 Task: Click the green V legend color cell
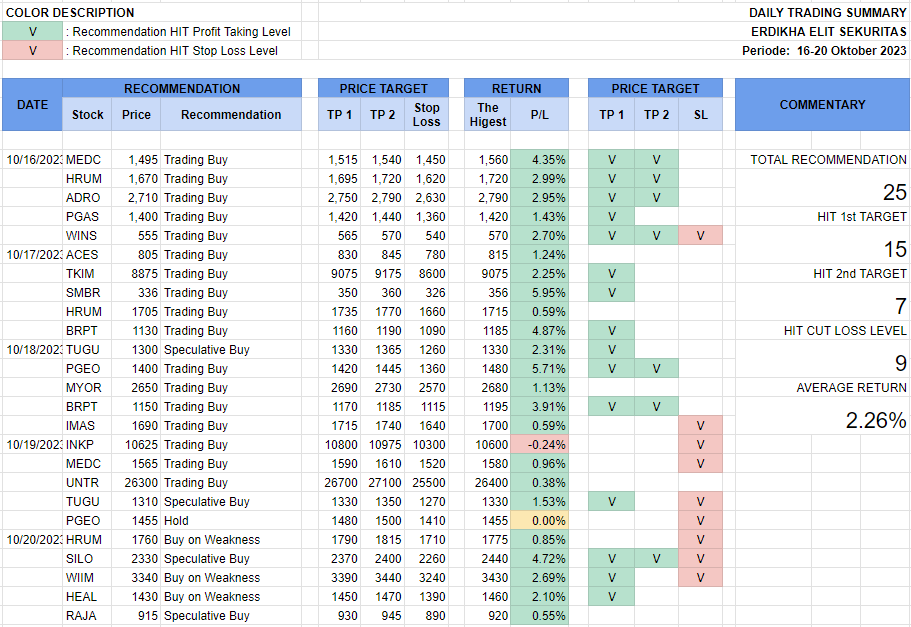click(x=32, y=32)
